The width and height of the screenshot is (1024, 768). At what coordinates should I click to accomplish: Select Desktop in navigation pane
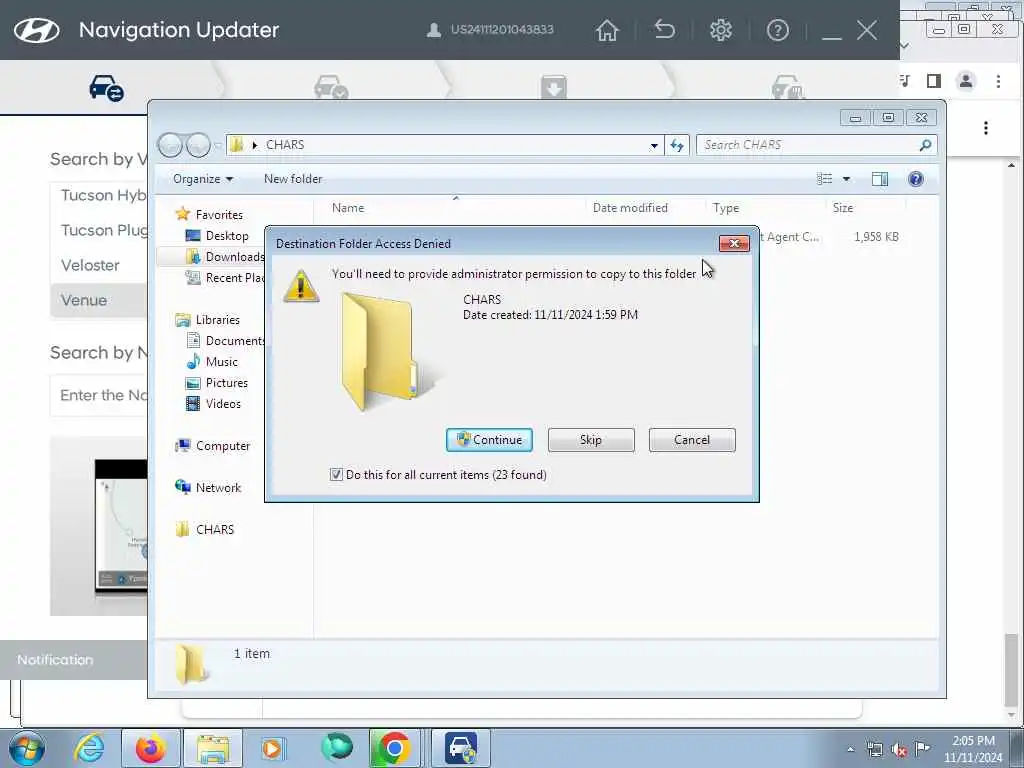point(217,236)
